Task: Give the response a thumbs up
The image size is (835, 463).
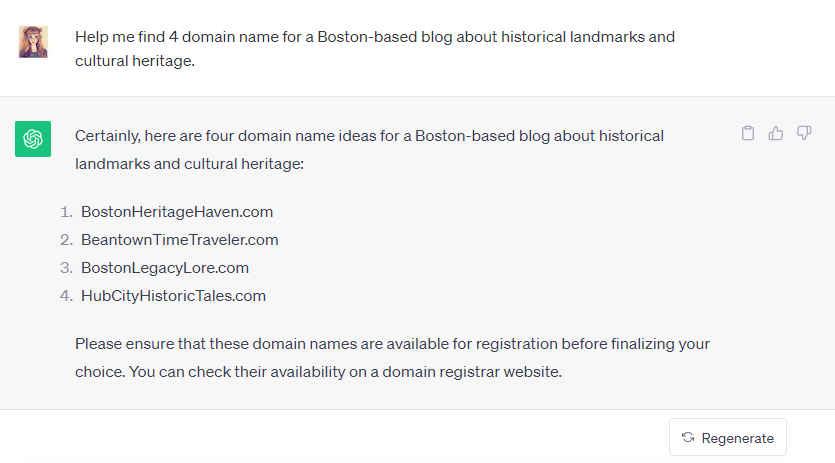Action: (776, 133)
